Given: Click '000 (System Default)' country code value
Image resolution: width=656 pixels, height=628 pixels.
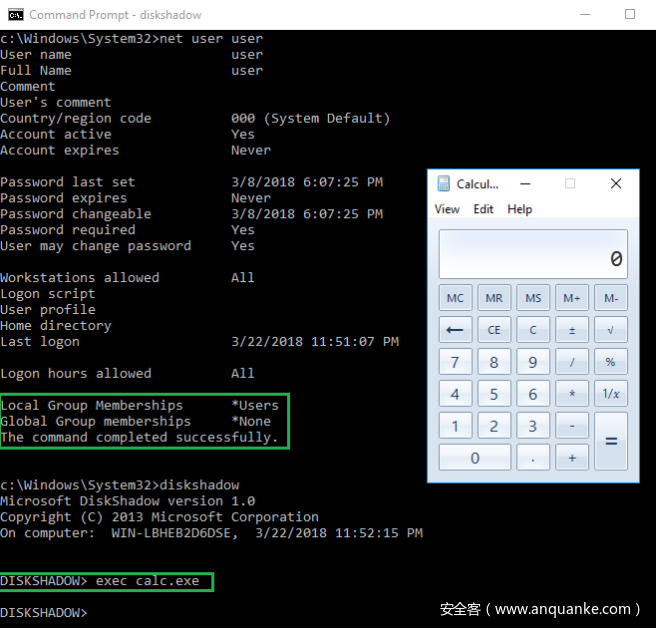Looking at the screenshot, I should [311, 118].
